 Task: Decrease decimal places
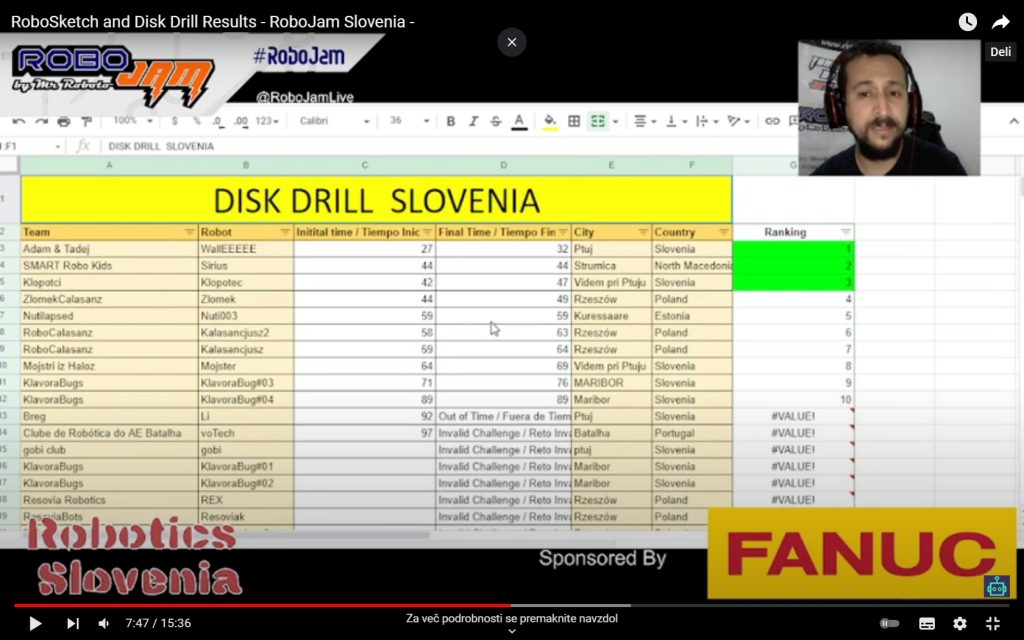coord(217,121)
